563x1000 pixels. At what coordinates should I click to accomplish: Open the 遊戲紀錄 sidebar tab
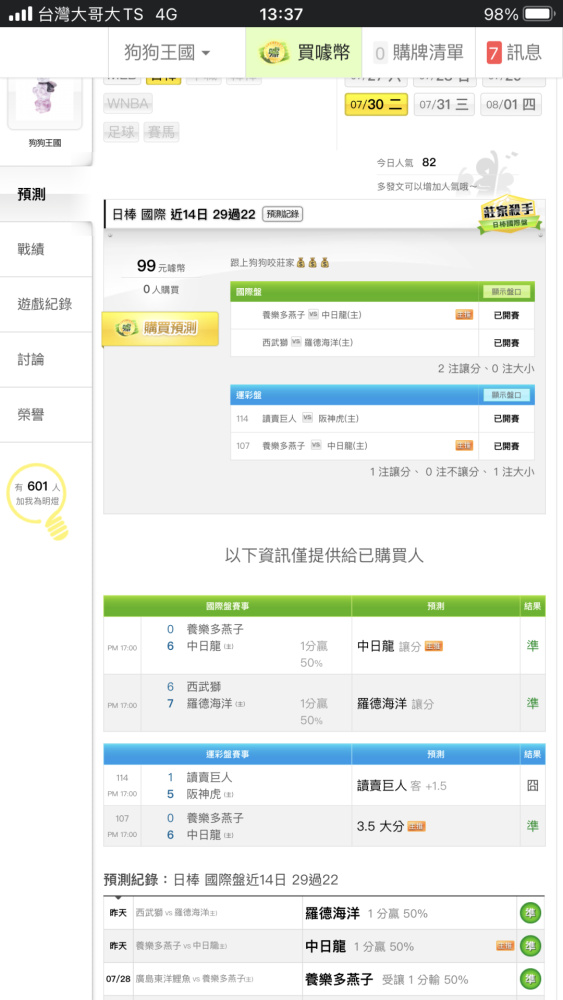(x=46, y=304)
